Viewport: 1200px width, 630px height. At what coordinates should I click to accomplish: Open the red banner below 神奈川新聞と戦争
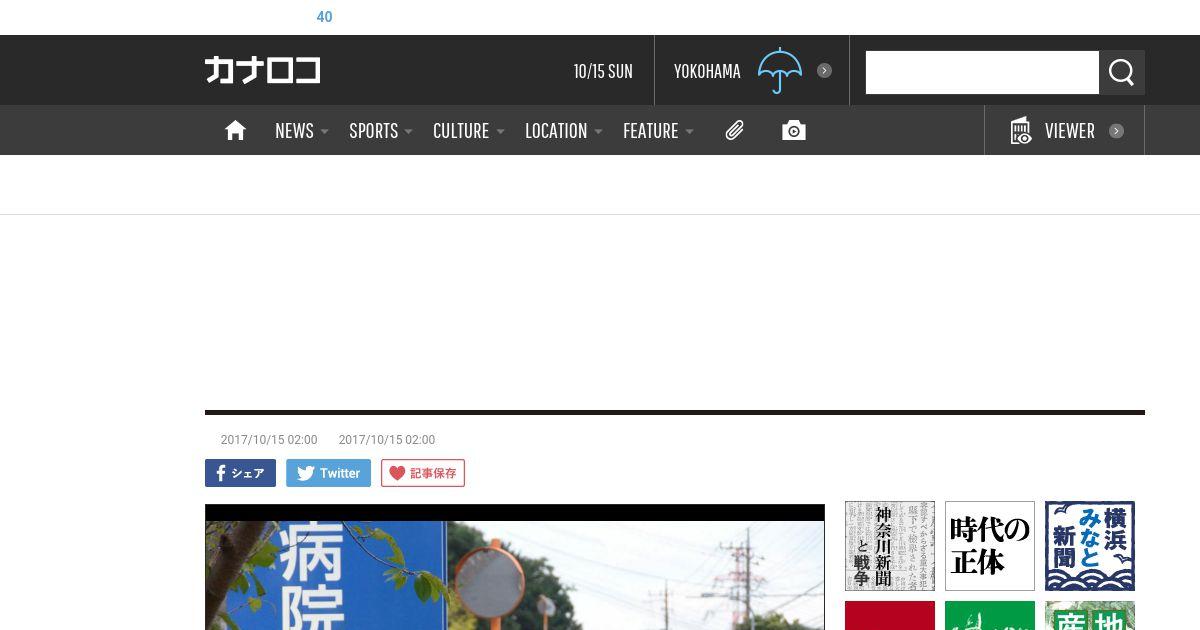890,615
